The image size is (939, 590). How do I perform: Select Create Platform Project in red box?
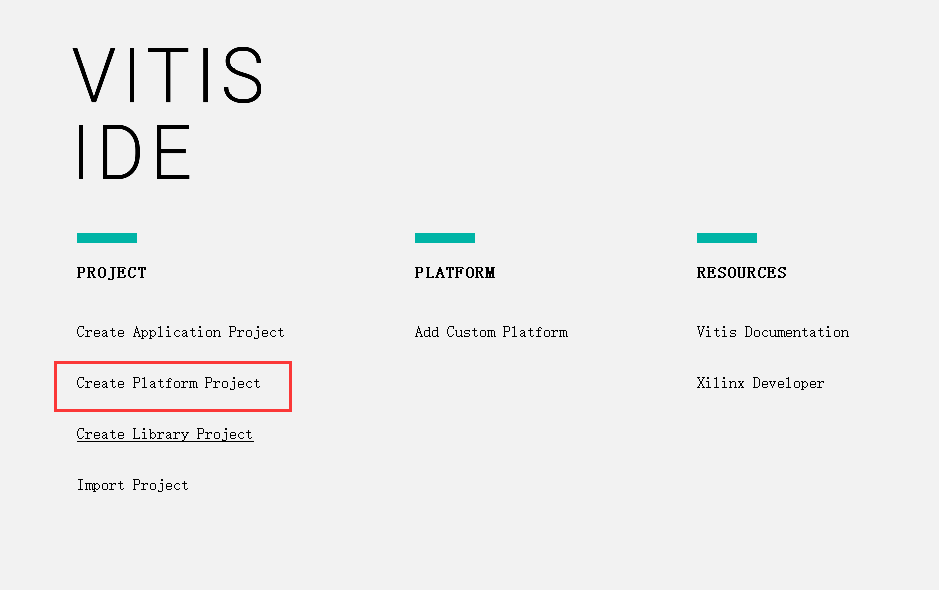pyautogui.click(x=168, y=383)
